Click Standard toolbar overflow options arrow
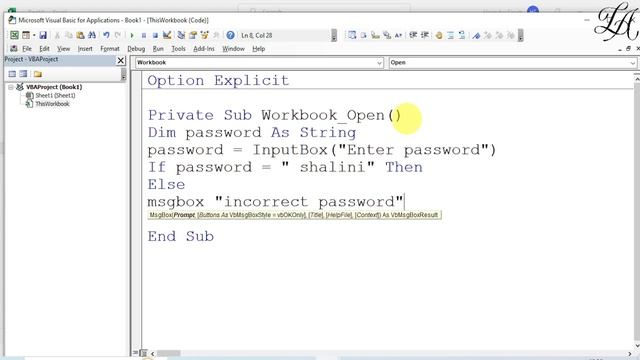Image resolution: width=640 pixels, height=360 pixels. tap(334, 36)
